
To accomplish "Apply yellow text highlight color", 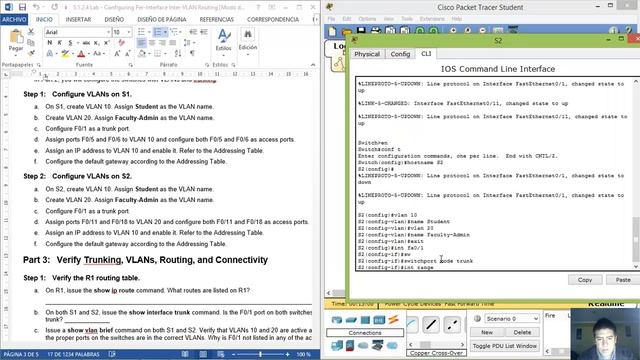I will [65, 53].
